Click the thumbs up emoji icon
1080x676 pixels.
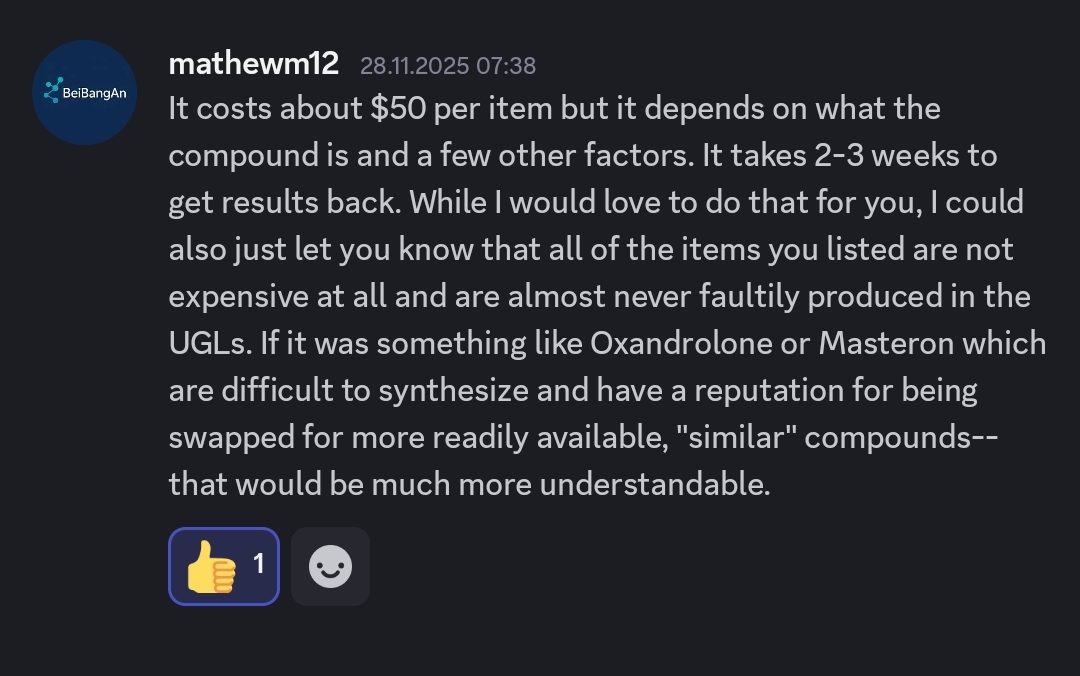211,567
